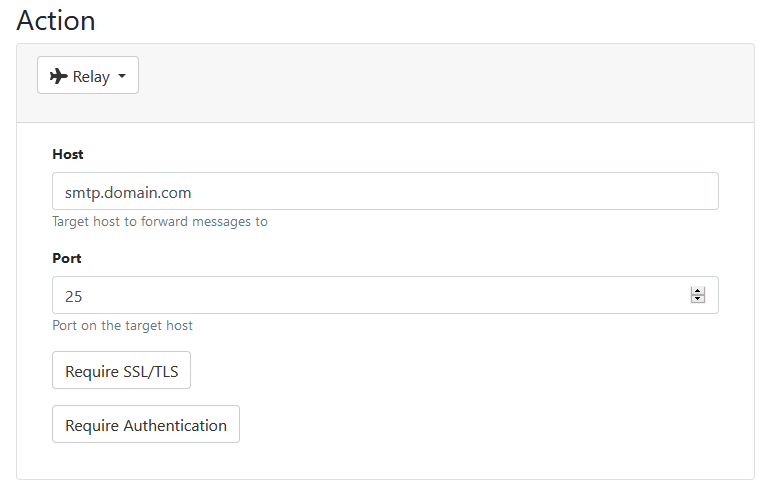Click the "Target host to forward messages to" hint
Image resolution: width=766 pixels, height=488 pixels.
tap(160, 221)
